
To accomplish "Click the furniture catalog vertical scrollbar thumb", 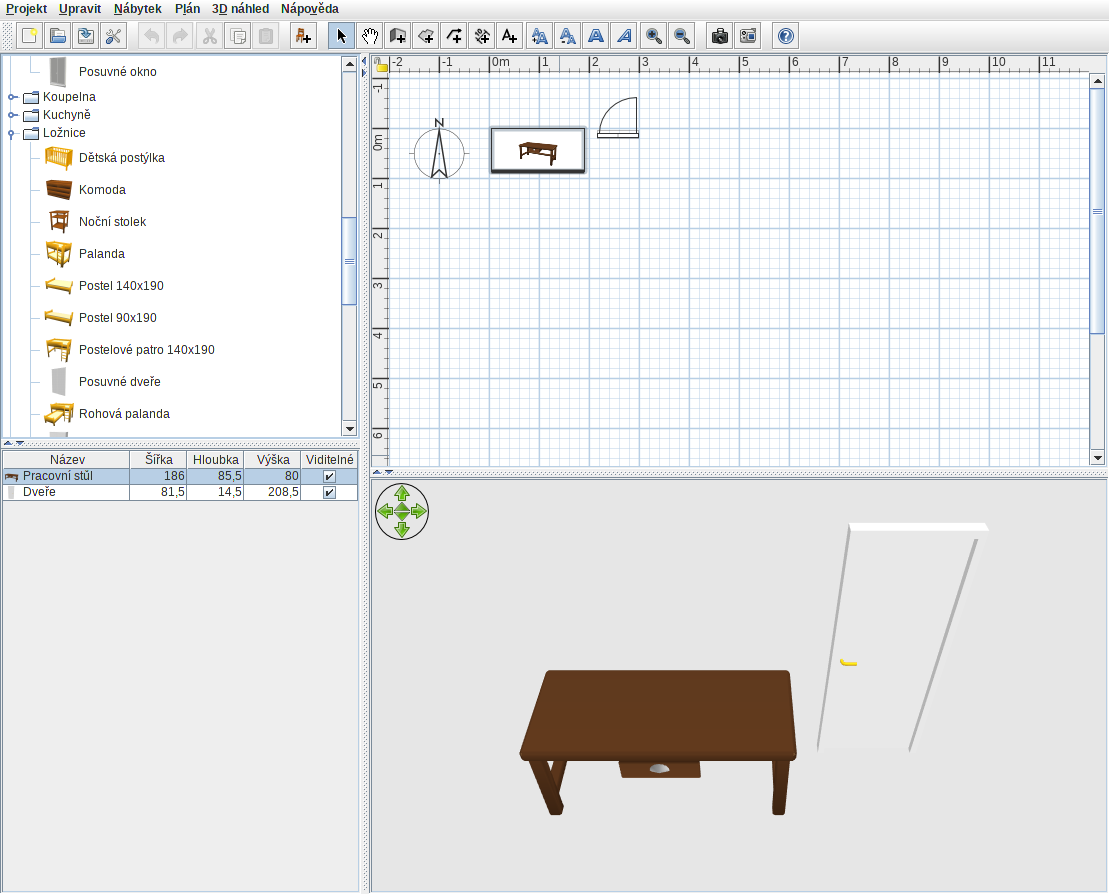I will click(349, 261).
